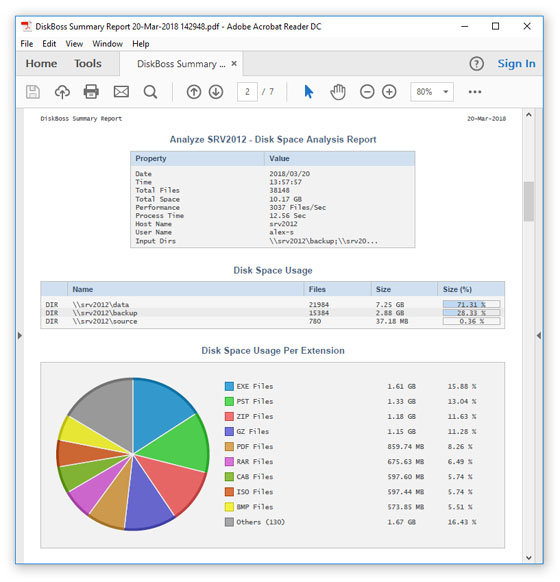Click the page number input field
This screenshot has height=582, width=560.
tap(247, 92)
